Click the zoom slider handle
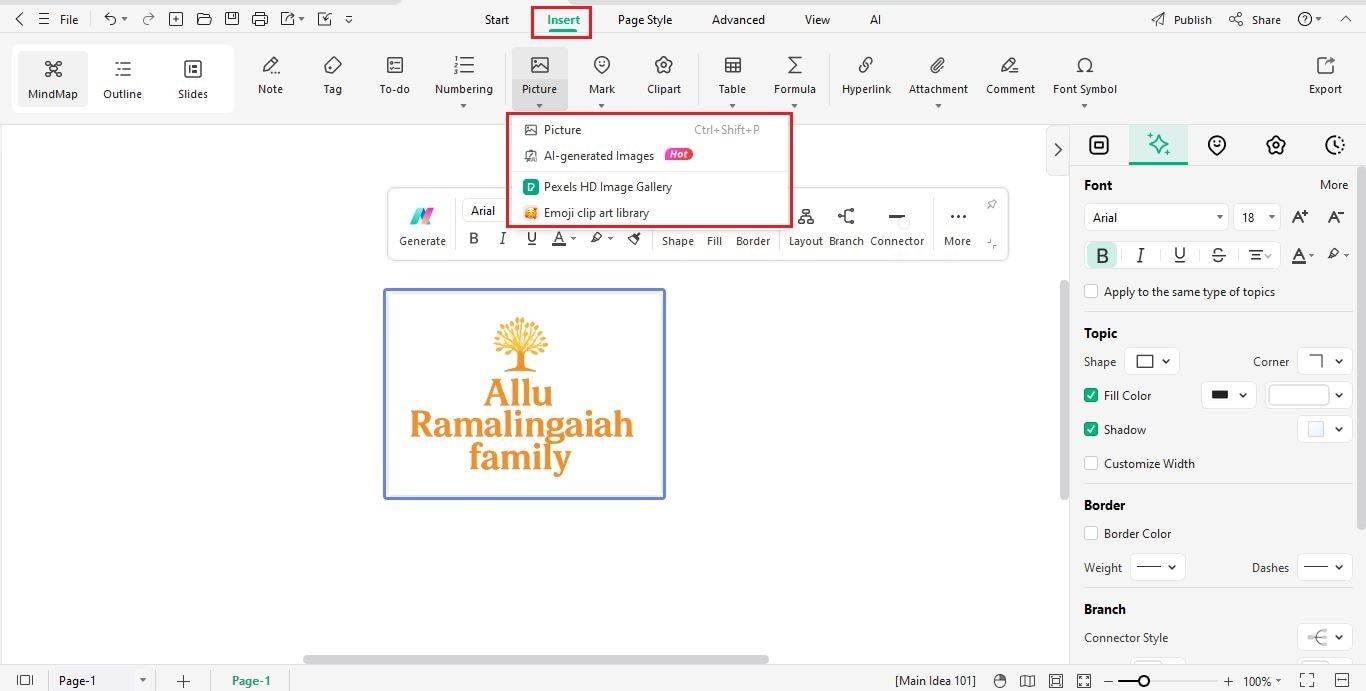The width and height of the screenshot is (1366, 691). (x=1143, y=681)
